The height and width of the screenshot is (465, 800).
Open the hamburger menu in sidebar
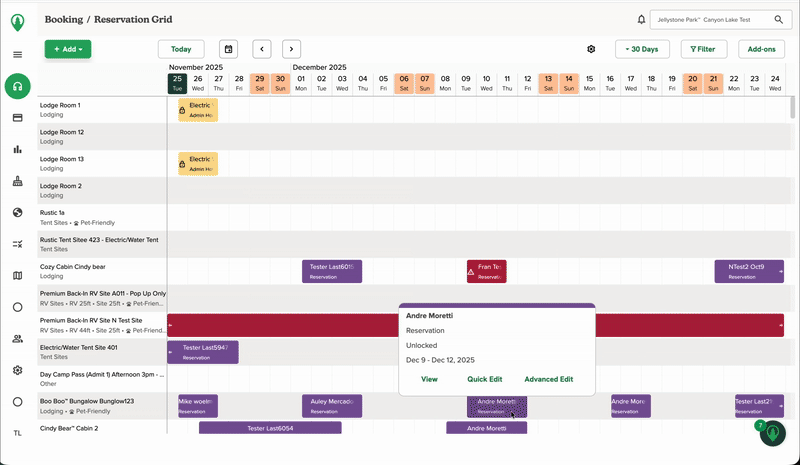click(17, 55)
